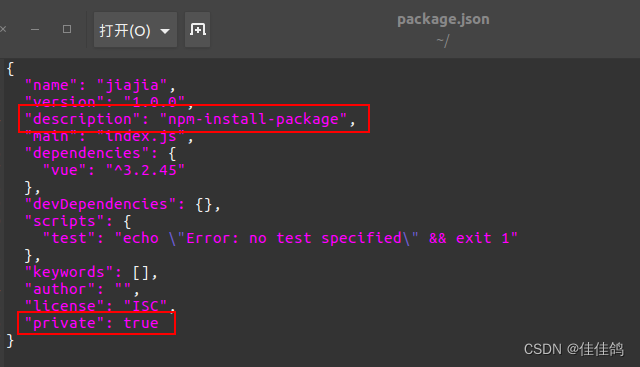The height and width of the screenshot is (367, 640).
Task: Place cursor on "jiajia" name value
Action: [132, 85]
